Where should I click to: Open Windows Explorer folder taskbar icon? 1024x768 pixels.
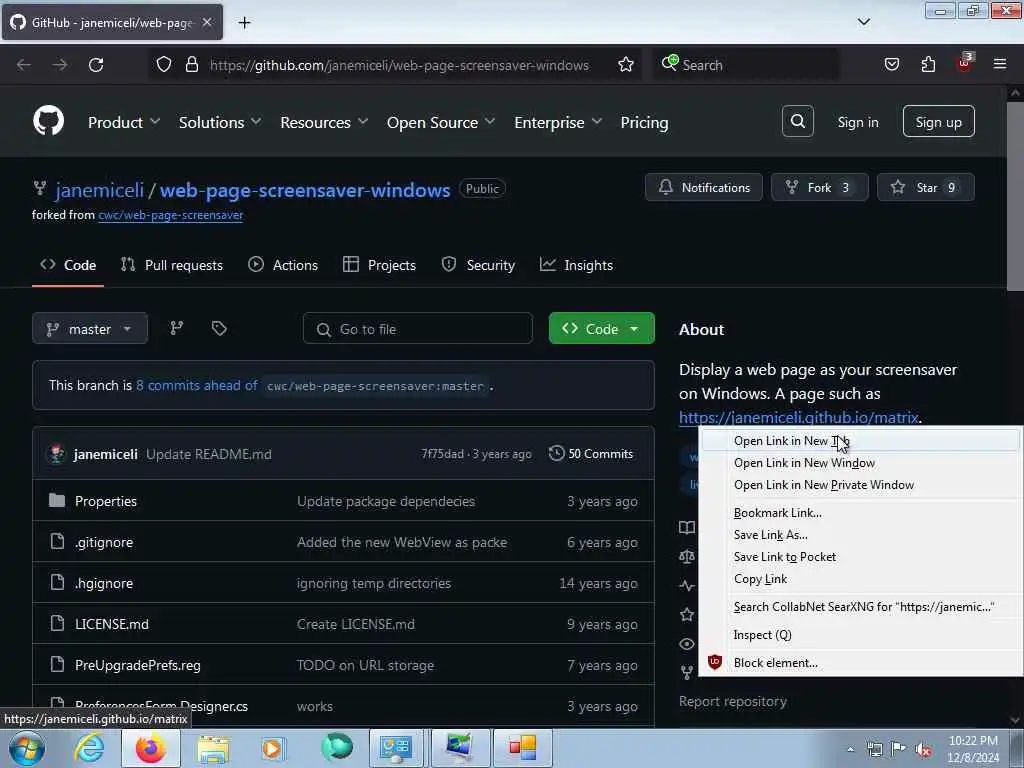213,748
